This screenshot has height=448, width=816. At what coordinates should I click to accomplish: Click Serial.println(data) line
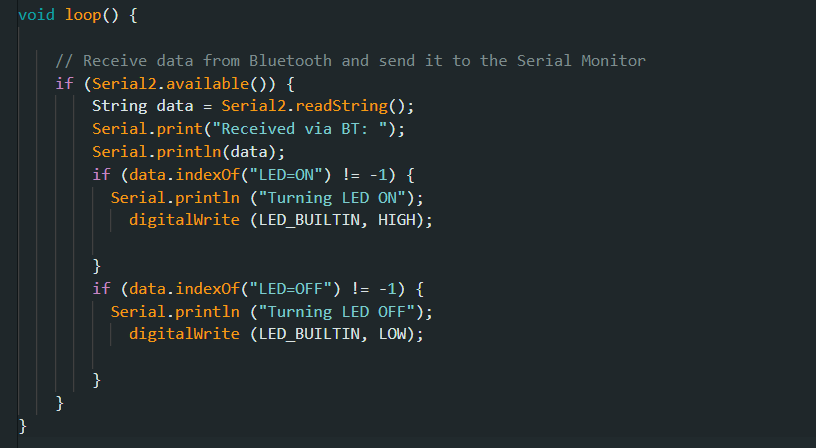coord(188,152)
